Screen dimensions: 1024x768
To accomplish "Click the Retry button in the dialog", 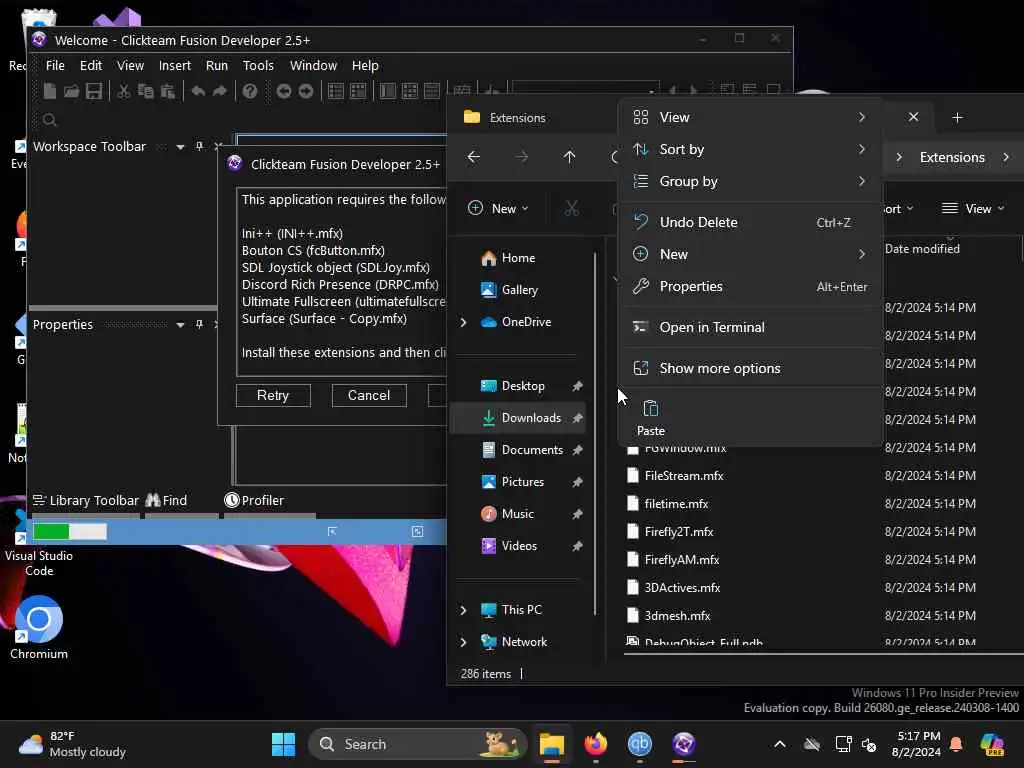I will coord(273,395).
